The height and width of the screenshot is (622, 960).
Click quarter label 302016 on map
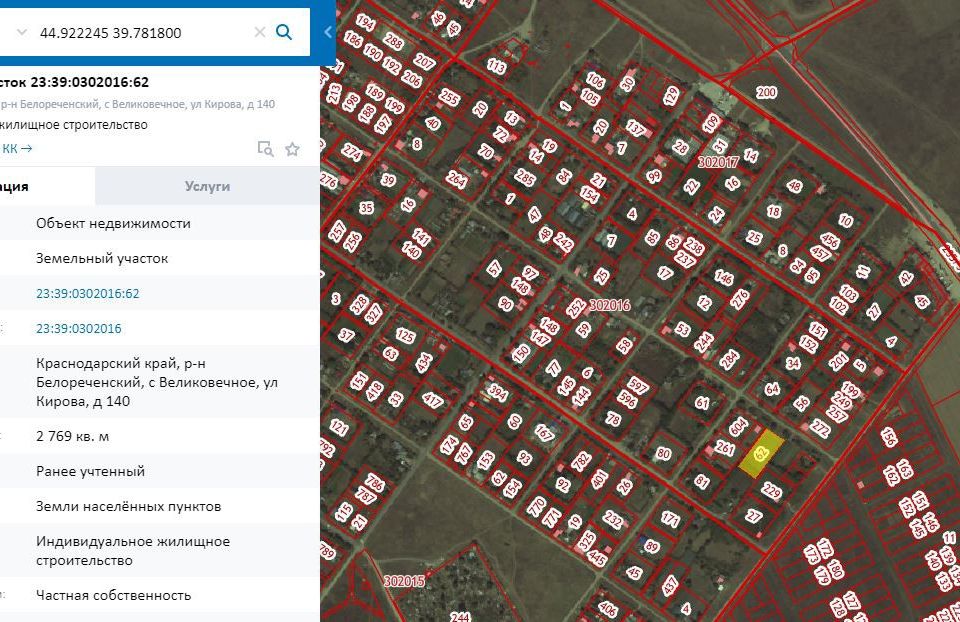pos(610,305)
